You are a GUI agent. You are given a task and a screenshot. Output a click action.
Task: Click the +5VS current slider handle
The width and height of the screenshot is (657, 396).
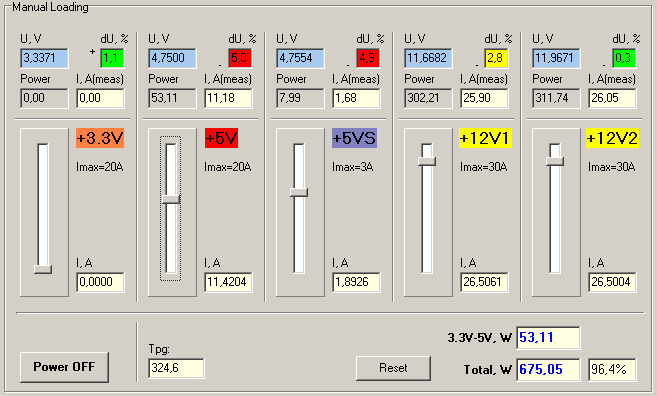pos(299,192)
